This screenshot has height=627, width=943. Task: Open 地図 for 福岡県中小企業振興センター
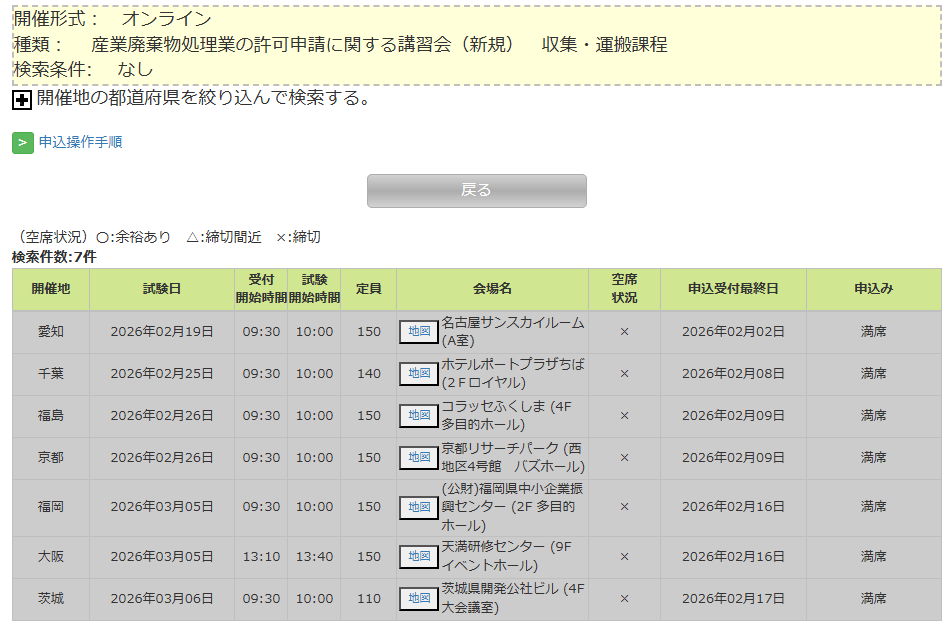(419, 507)
